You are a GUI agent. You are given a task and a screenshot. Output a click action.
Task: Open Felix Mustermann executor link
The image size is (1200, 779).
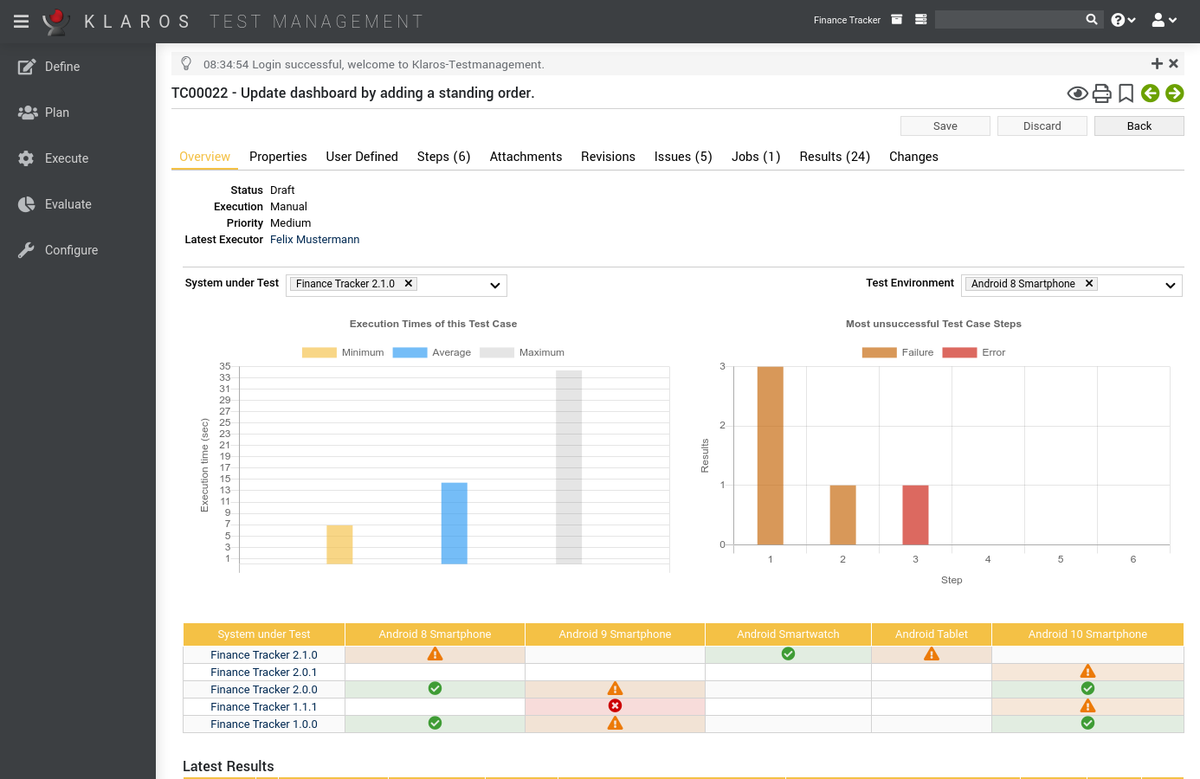(x=315, y=240)
